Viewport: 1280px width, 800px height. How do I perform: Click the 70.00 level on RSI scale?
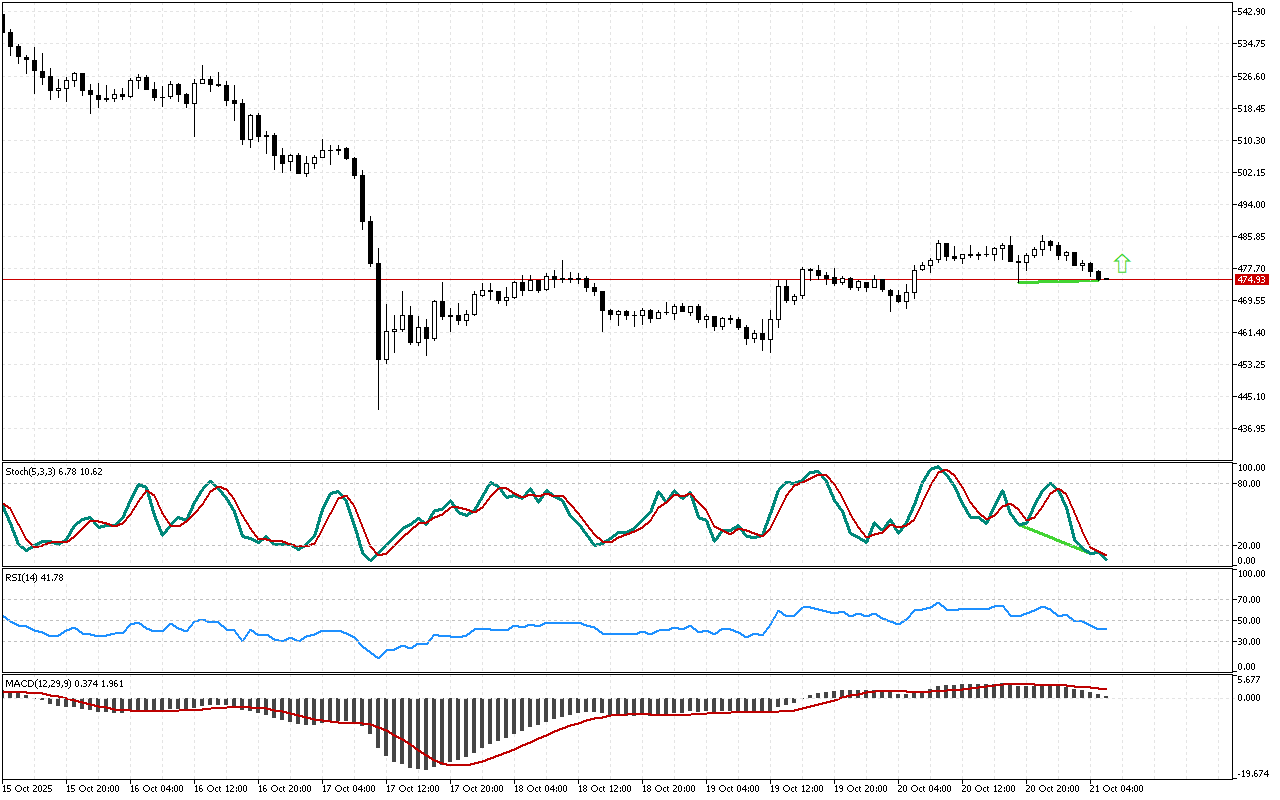click(x=1249, y=600)
